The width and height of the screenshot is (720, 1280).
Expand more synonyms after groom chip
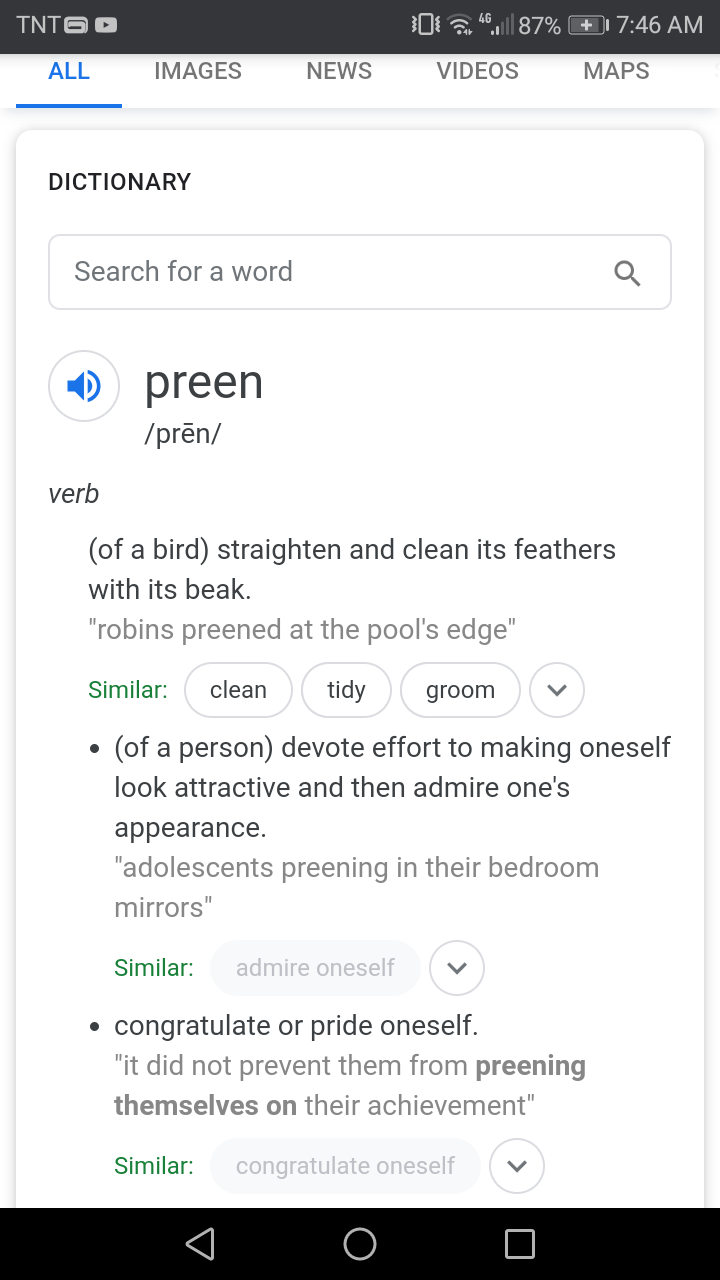[557, 690]
